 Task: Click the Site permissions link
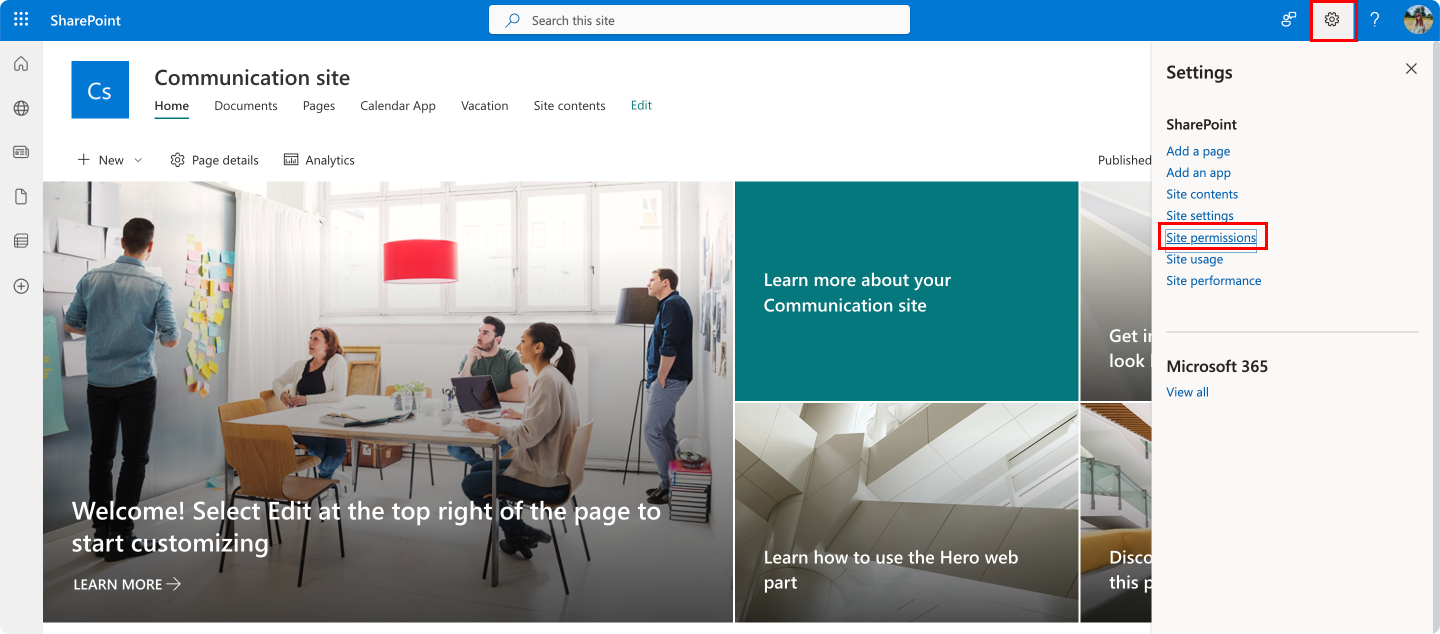point(1211,238)
